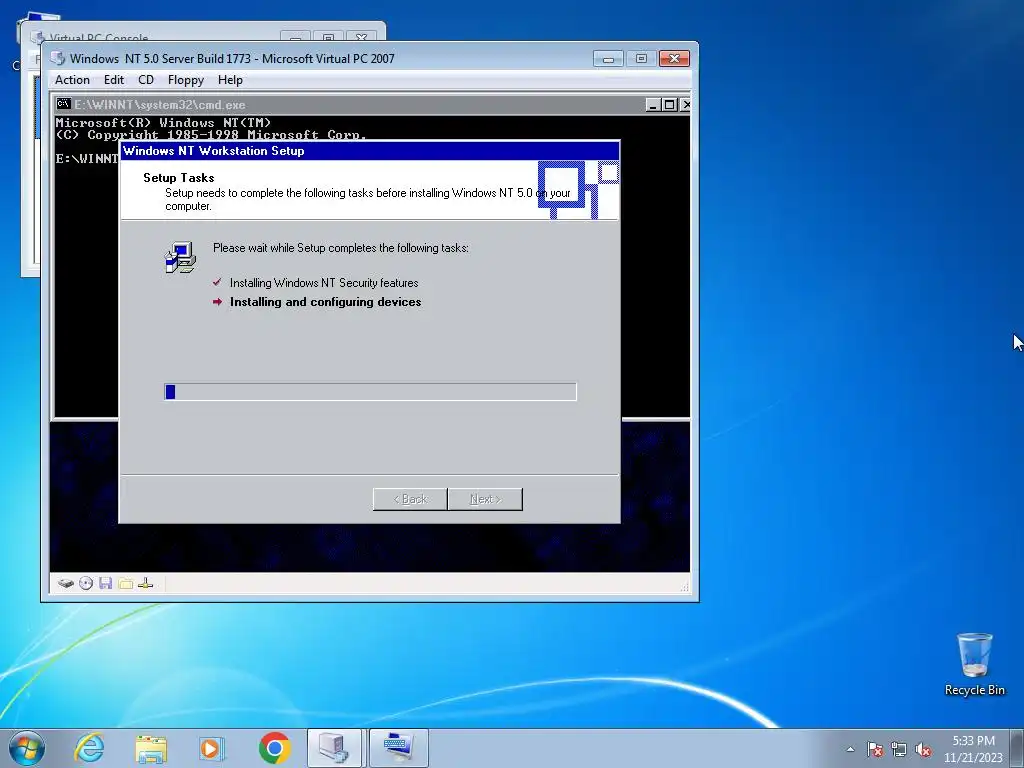Maximize the cmd.exe window
Image resolution: width=1024 pixels, height=768 pixels.
669,104
